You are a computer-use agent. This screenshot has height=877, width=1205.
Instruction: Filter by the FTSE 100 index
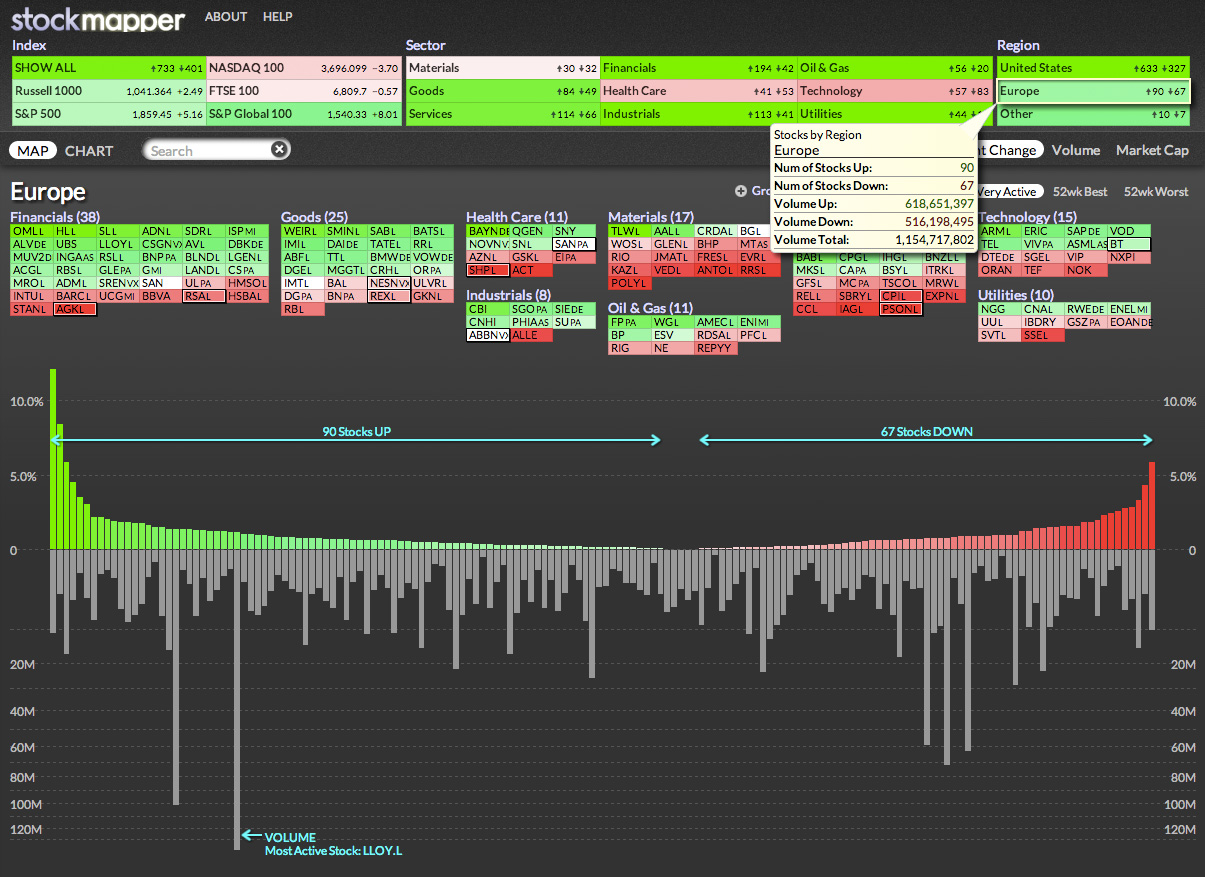click(303, 91)
